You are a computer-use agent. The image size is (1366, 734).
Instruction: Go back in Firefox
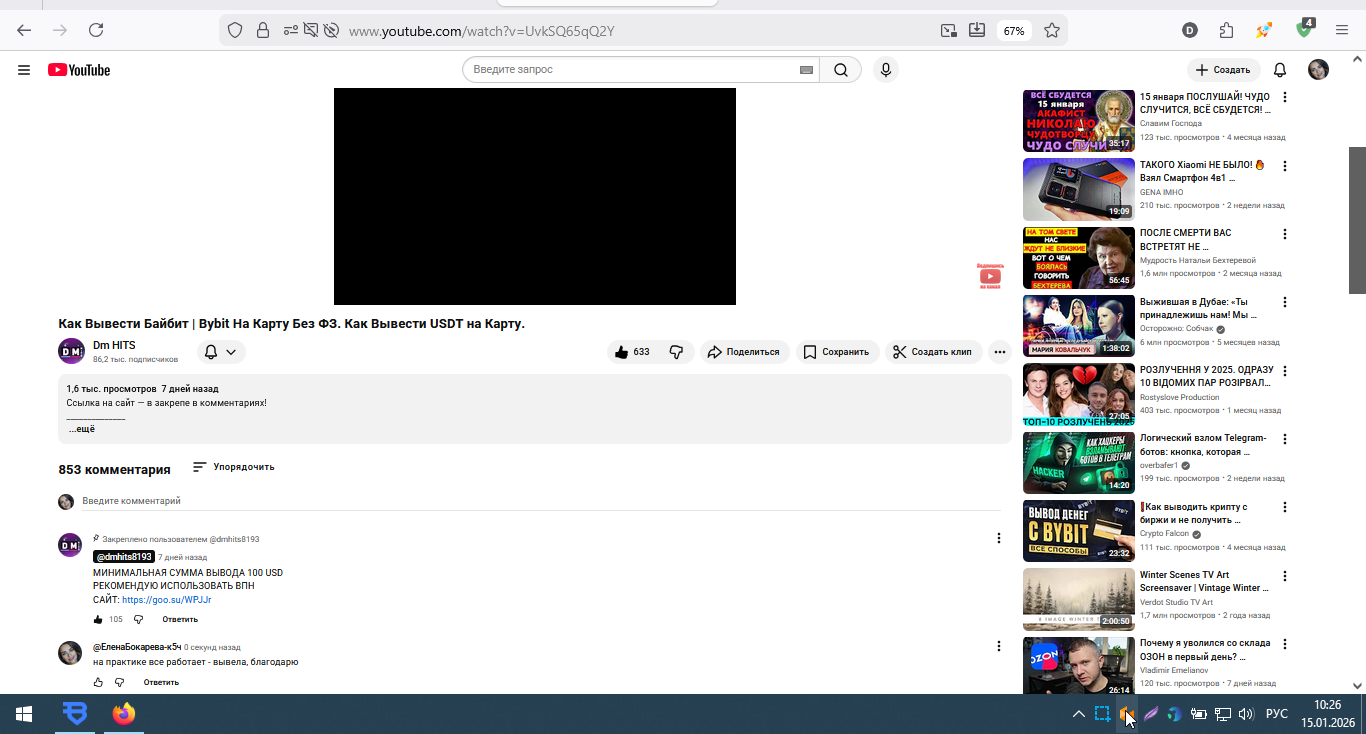(x=24, y=30)
